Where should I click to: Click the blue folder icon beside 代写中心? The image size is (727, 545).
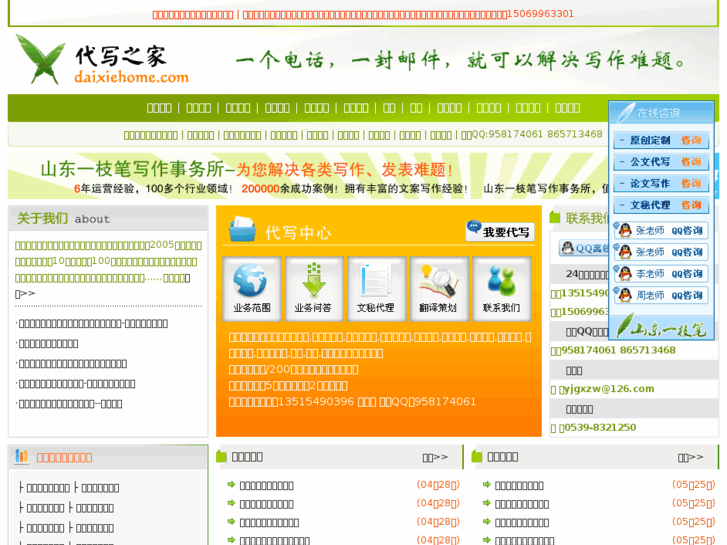click(x=242, y=229)
